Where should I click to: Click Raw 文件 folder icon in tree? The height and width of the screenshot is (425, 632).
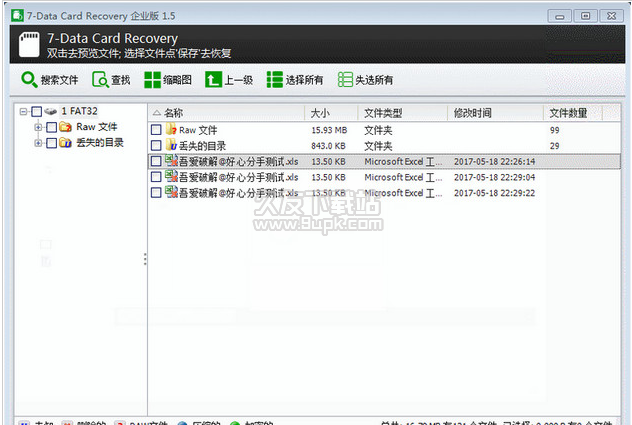pyautogui.click(x=65, y=127)
